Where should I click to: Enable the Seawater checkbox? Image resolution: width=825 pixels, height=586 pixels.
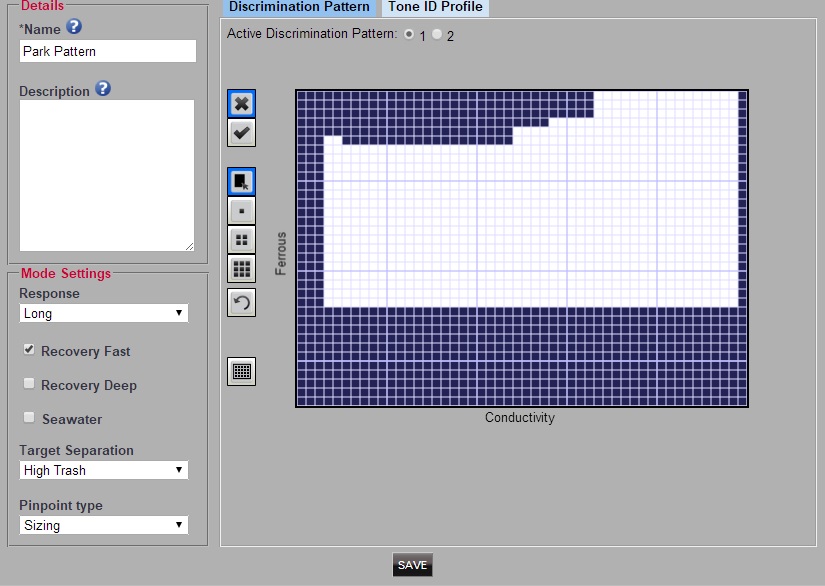(x=29, y=417)
